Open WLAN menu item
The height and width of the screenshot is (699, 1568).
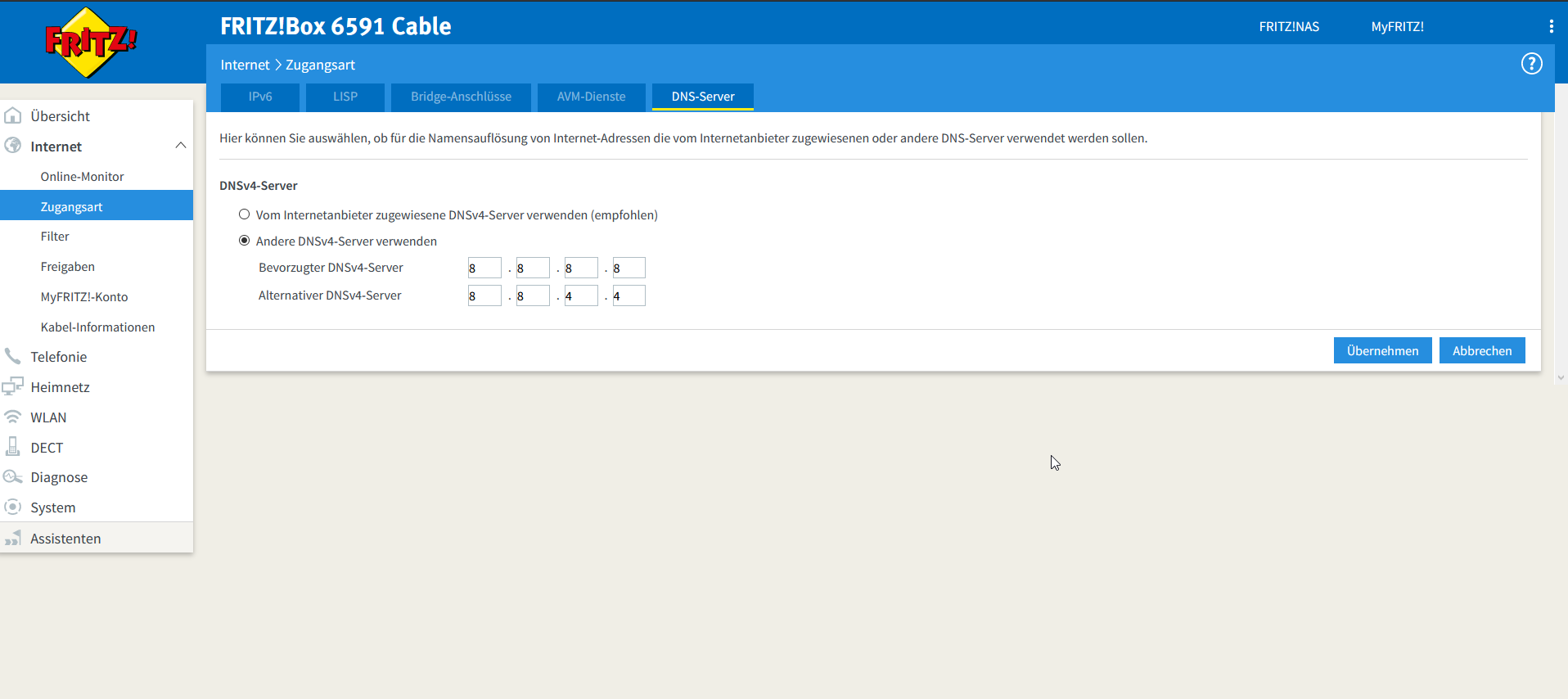click(97, 417)
